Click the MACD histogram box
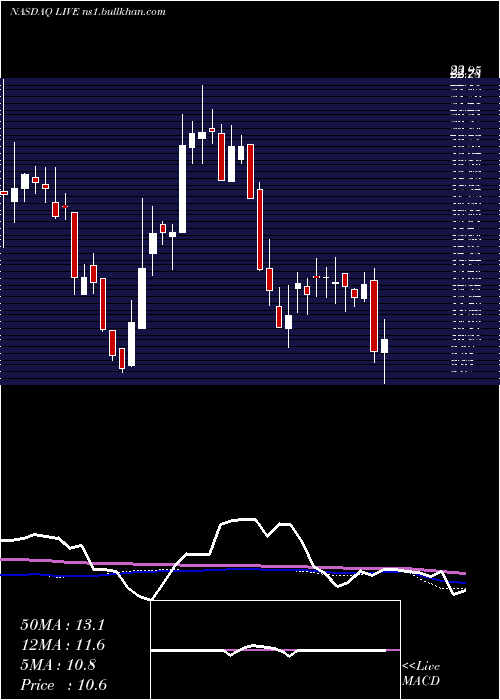 tap(275, 650)
